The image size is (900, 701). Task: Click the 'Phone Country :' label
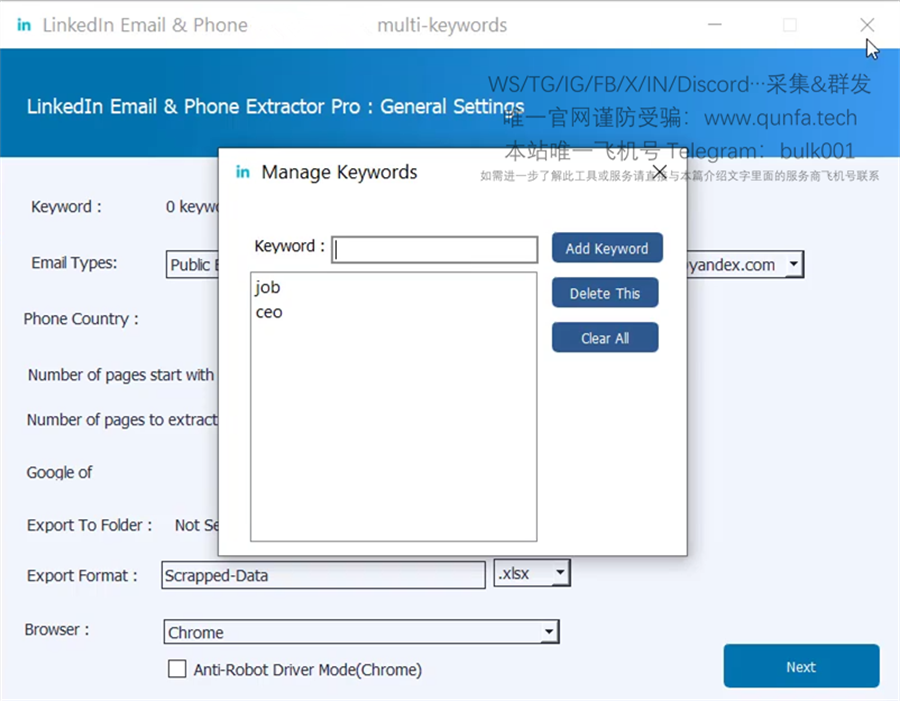[81, 319]
